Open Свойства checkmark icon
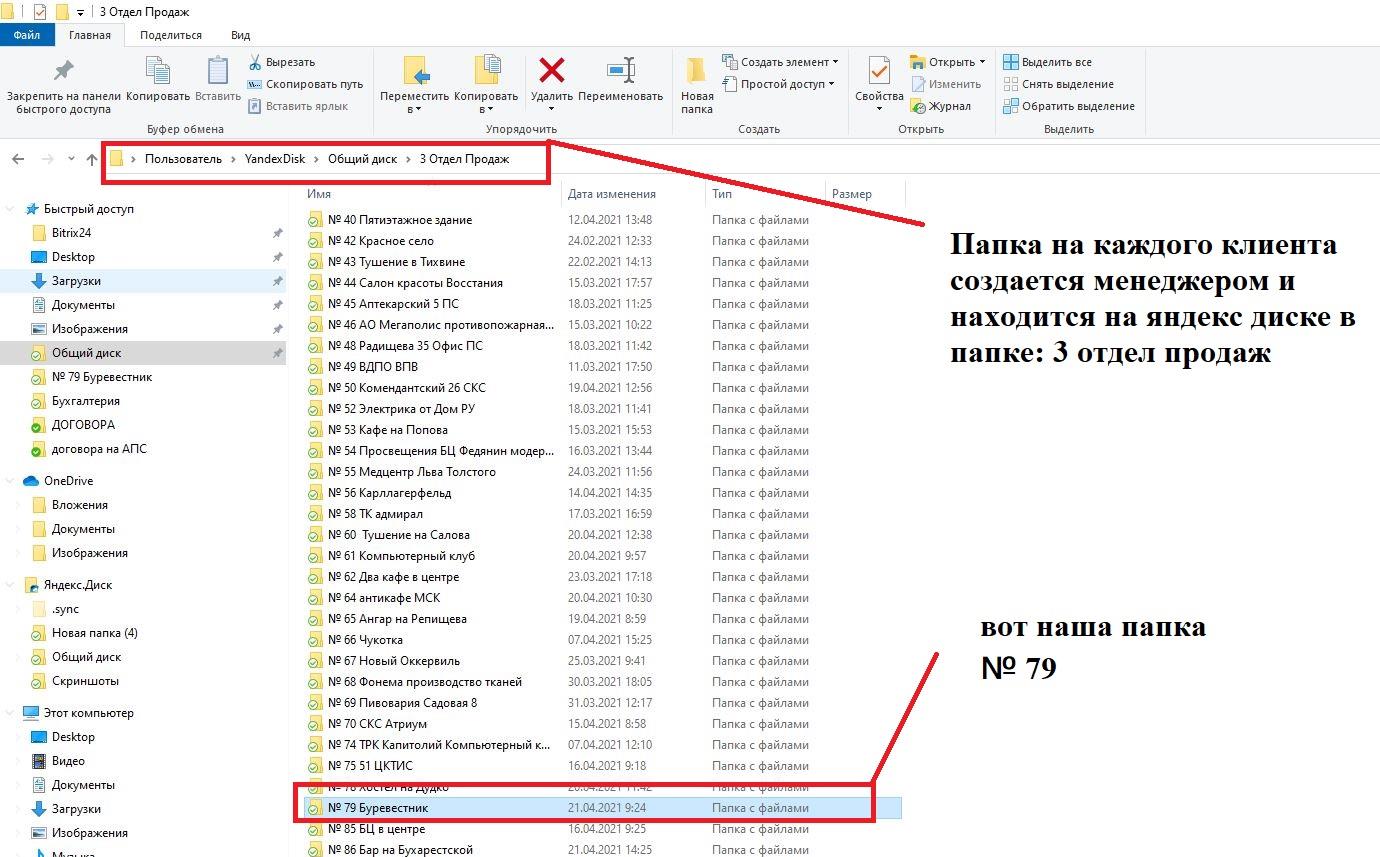This screenshot has height=857, width=1380. click(879, 70)
